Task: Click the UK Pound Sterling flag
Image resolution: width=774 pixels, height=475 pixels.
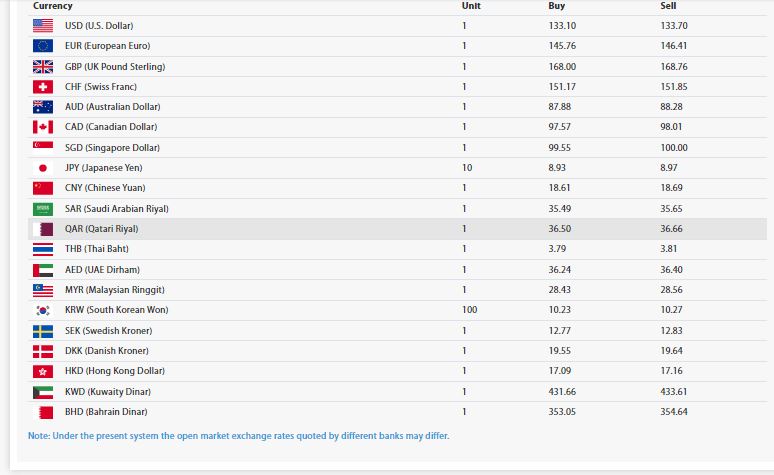Action: coord(43,66)
